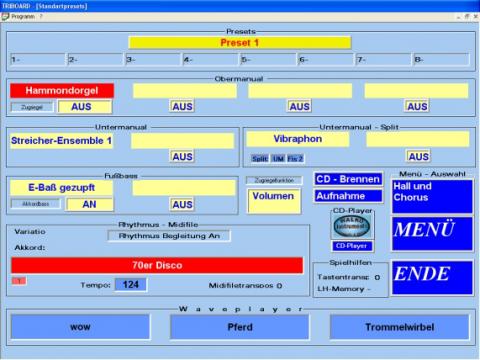
Task: Click the Fis 2 split point button
Action: [x=295, y=159]
